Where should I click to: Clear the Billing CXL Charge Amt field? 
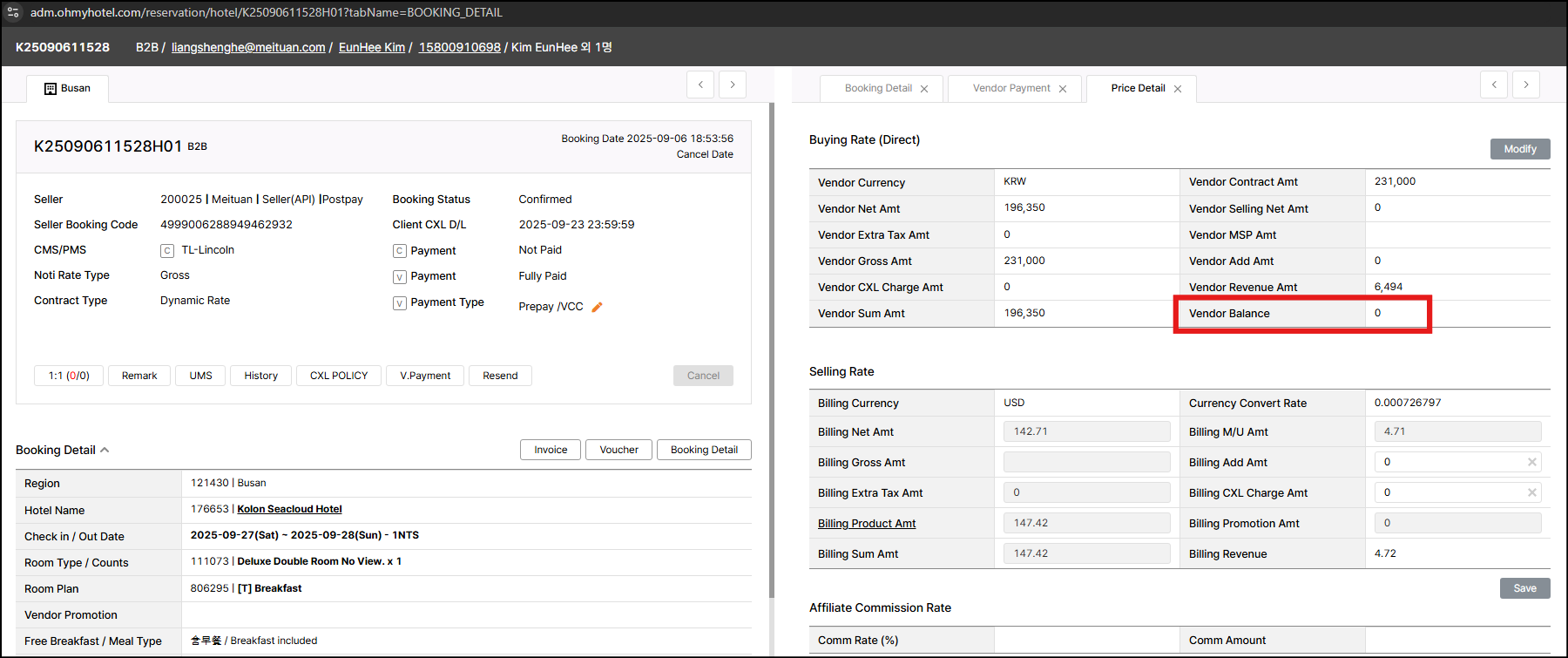(x=1531, y=492)
